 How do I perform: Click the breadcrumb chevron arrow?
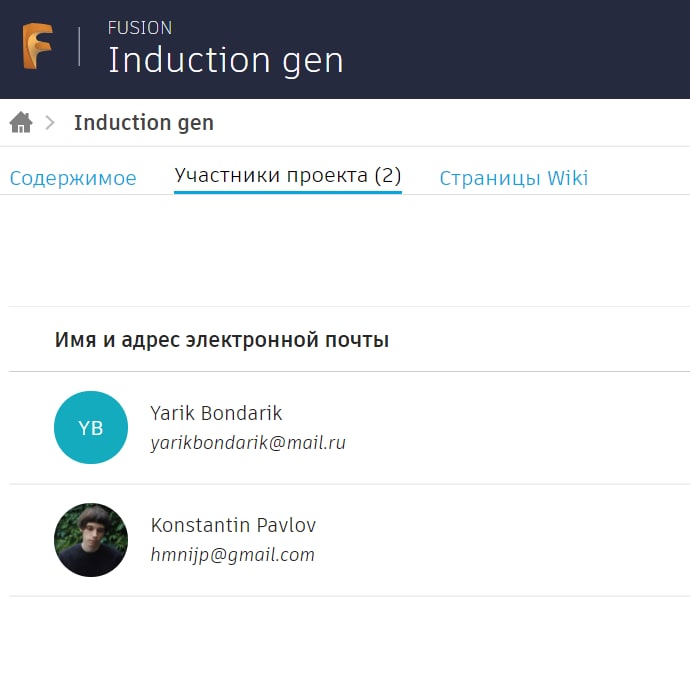50,123
